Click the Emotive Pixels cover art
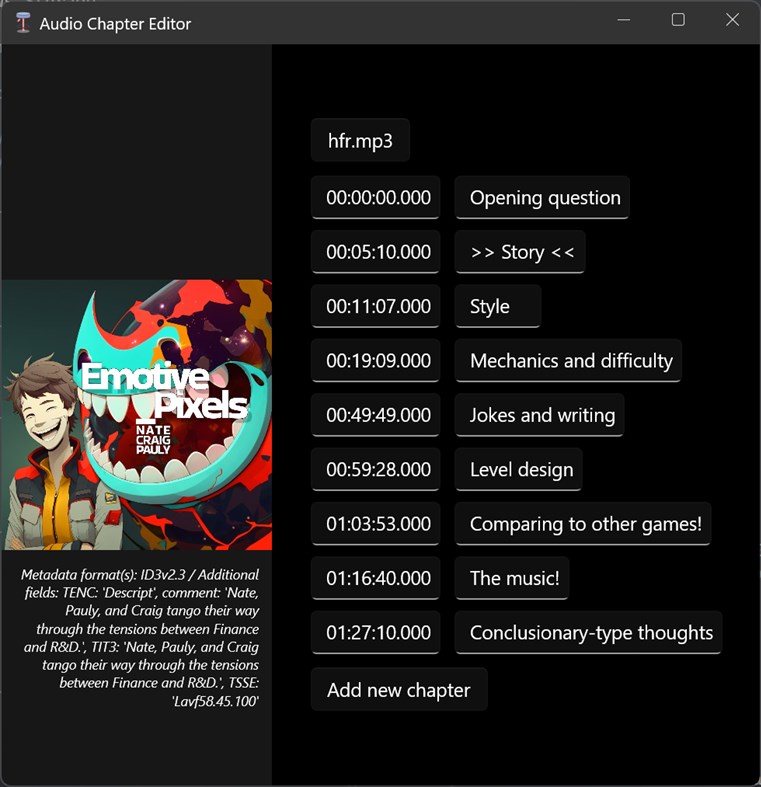 click(137, 415)
